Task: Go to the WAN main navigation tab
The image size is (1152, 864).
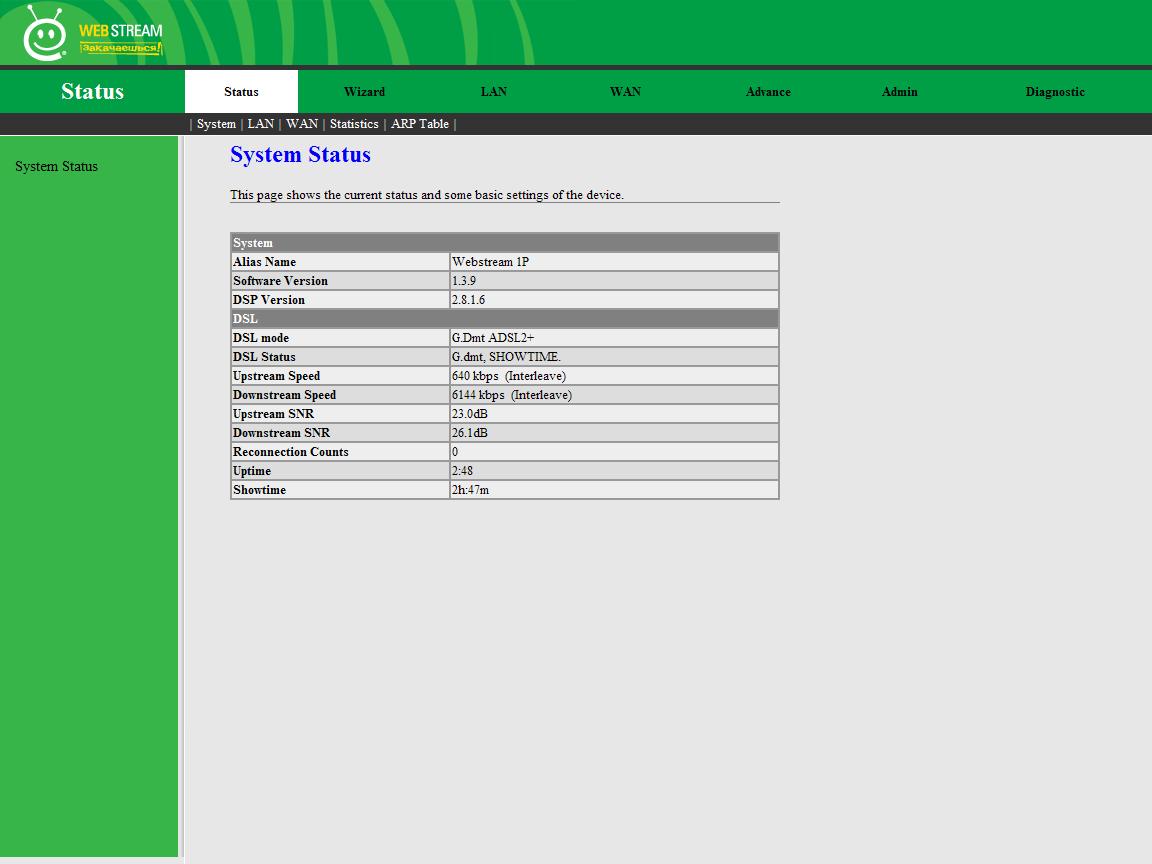Action: tap(625, 92)
